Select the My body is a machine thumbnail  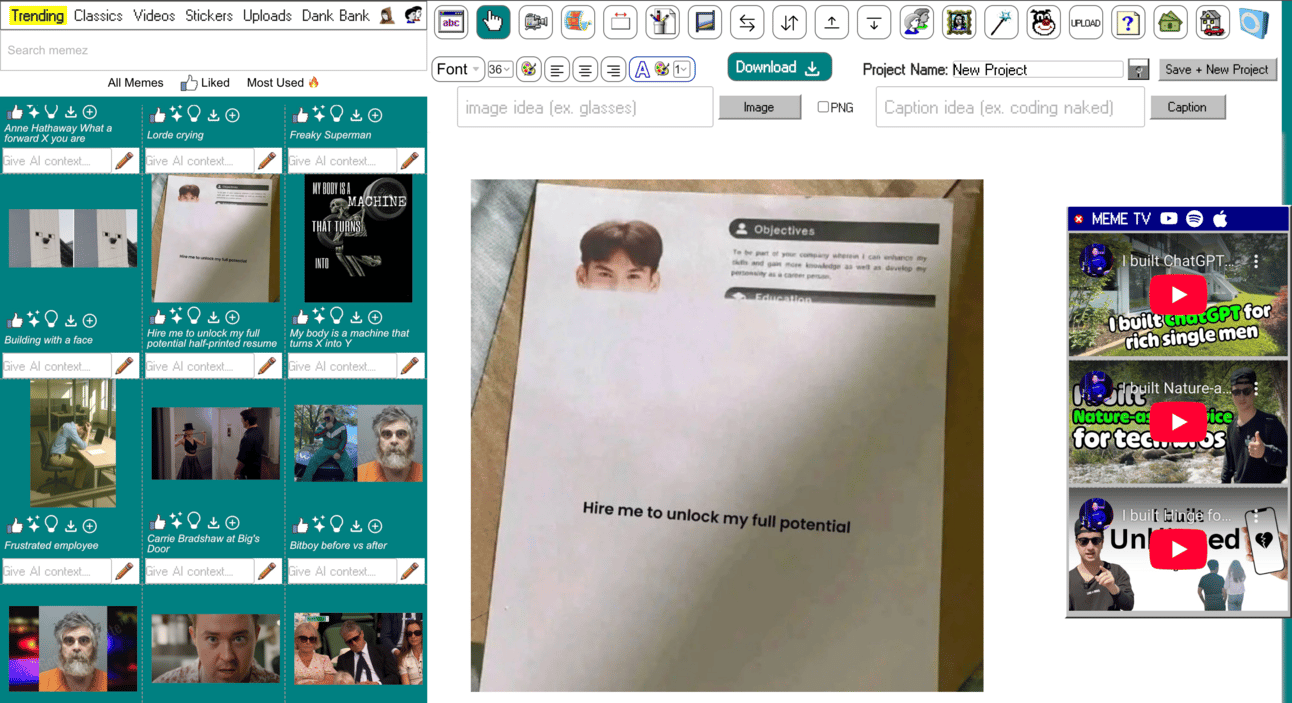pyautogui.click(x=358, y=238)
